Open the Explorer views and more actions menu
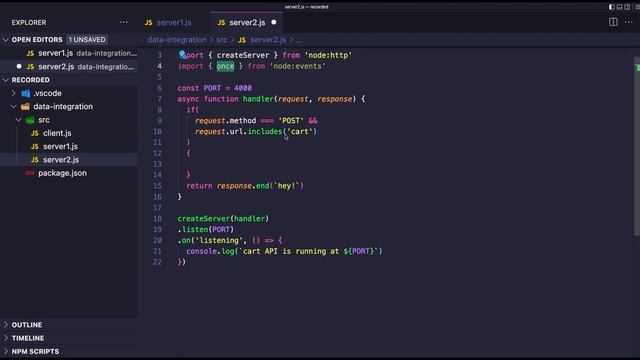 (x=123, y=22)
